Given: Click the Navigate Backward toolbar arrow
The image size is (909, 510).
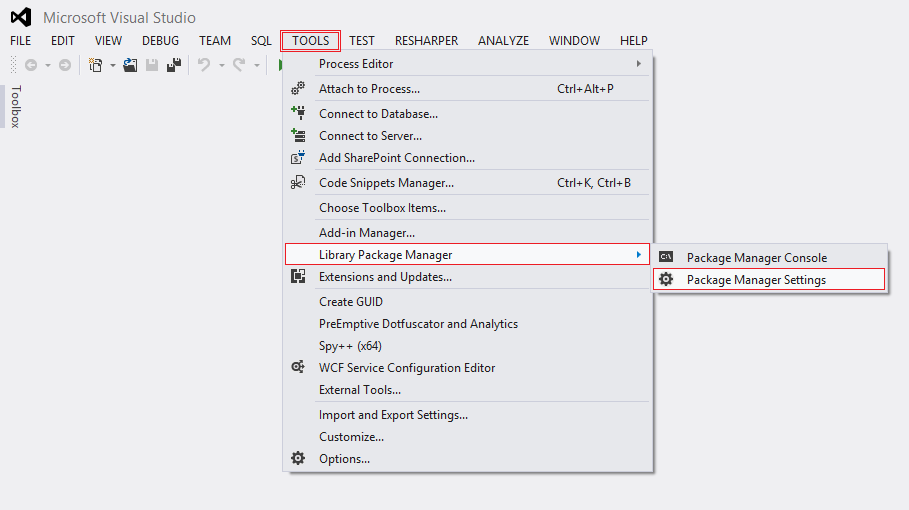Looking at the screenshot, I should [x=31, y=65].
